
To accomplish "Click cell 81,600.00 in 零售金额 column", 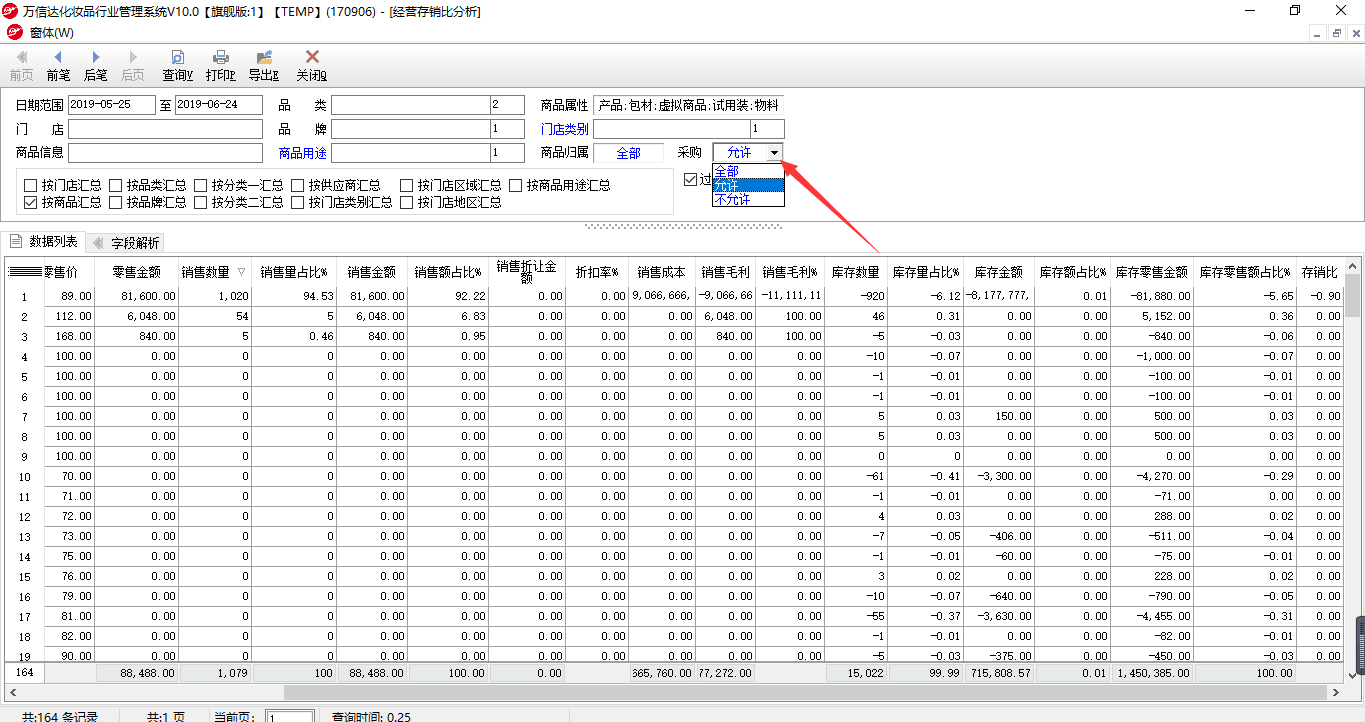I will [137, 296].
